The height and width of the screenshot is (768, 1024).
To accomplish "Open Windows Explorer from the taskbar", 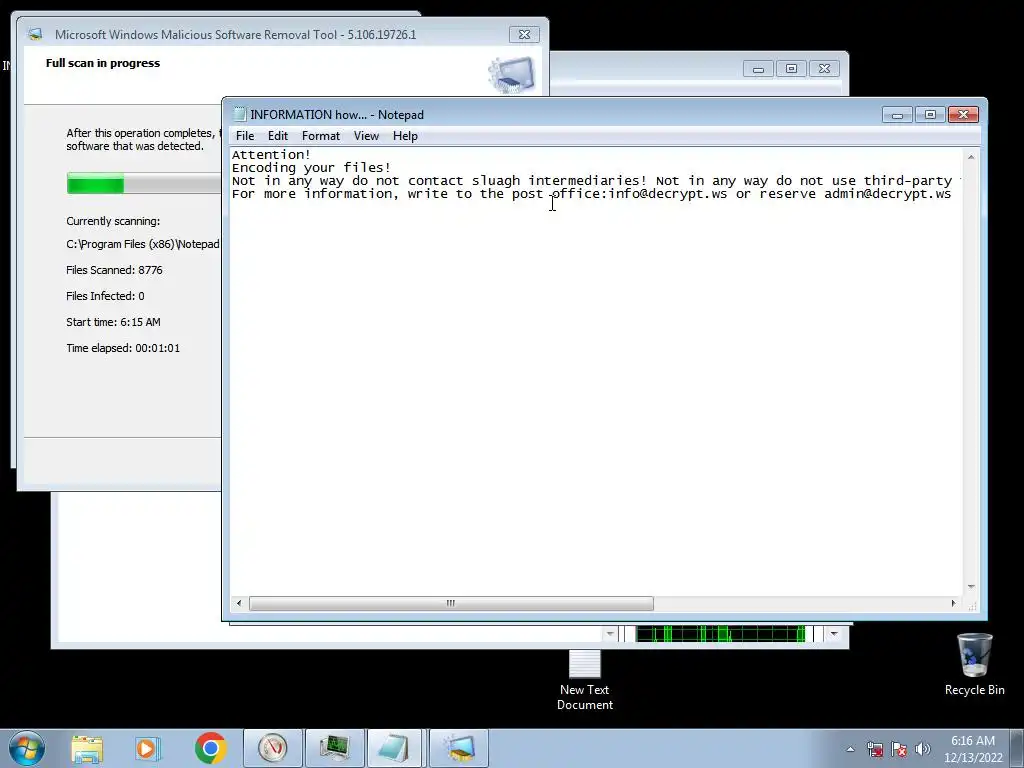I will tap(87, 748).
